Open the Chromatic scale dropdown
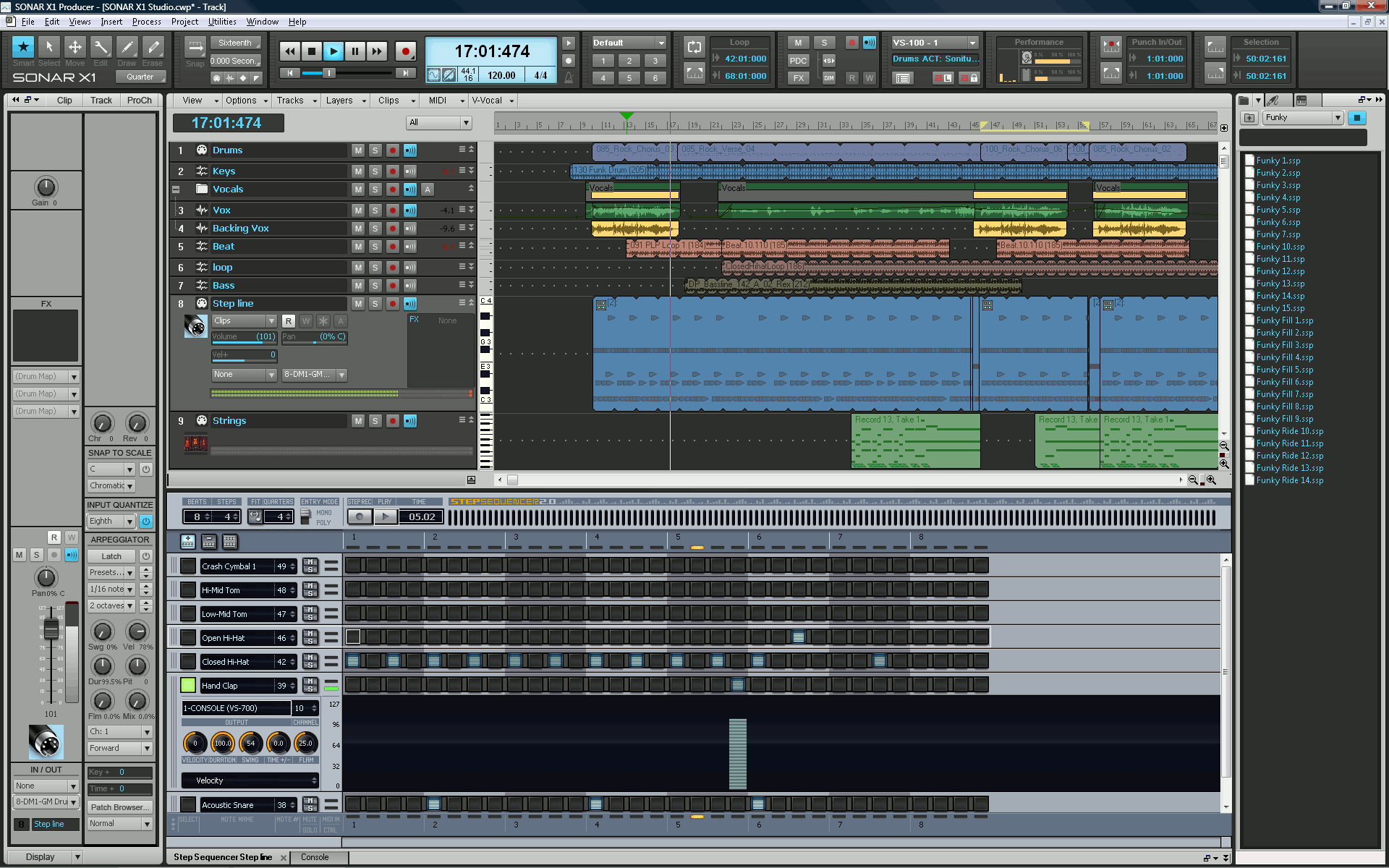The width and height of the screenshot is (1389, 868). point(111,486)
